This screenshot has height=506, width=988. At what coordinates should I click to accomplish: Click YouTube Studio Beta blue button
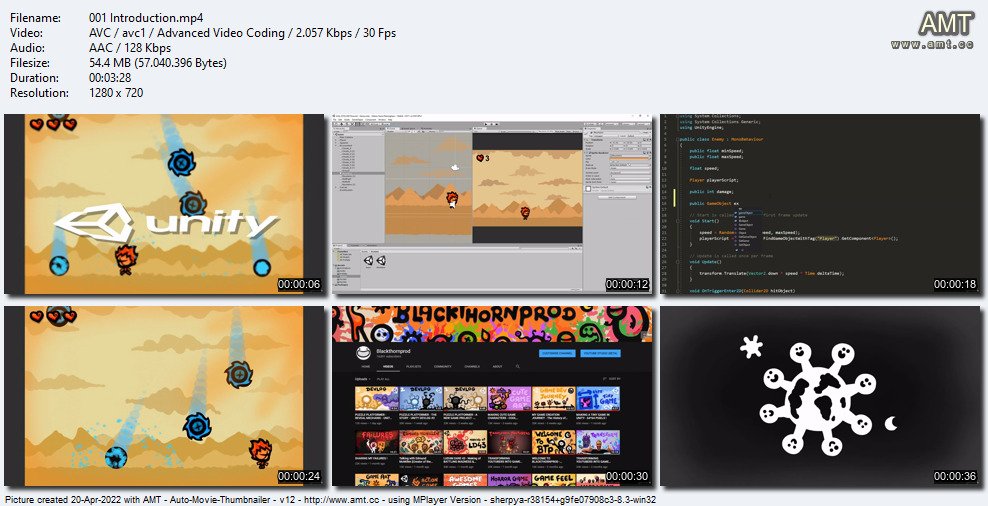pos(600,354)
